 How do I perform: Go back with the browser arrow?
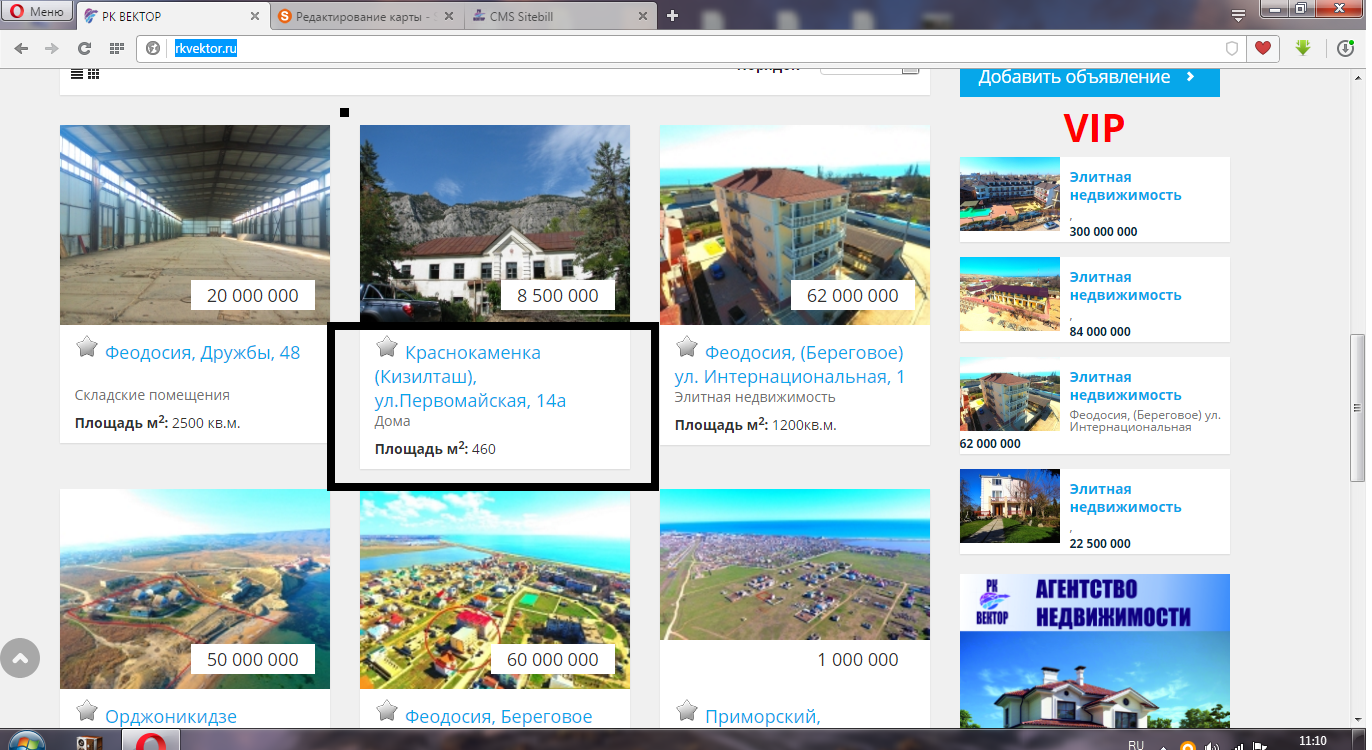pos(21,48)
